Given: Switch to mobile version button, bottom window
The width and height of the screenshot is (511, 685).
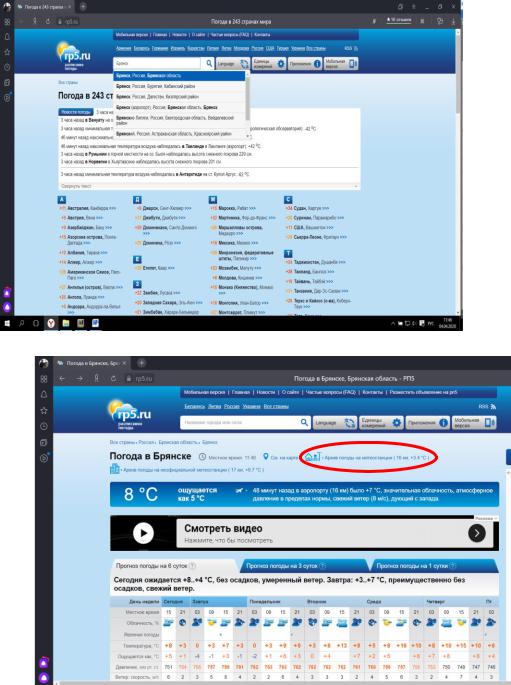Looking at the screenshot, I should tap(474, 423).
